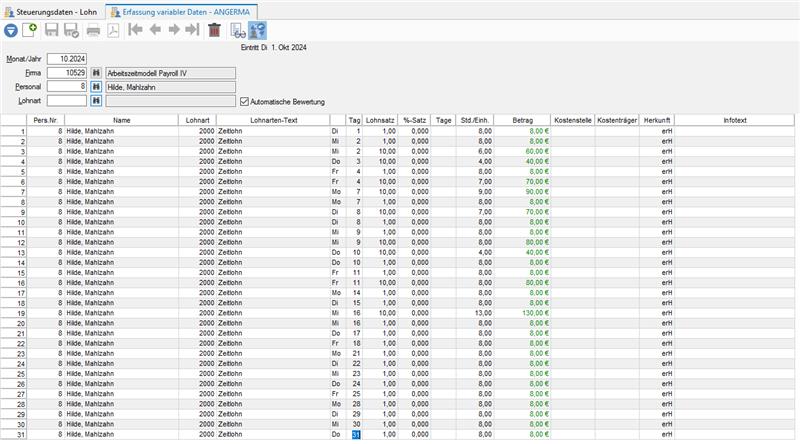Image resolution: width=800 pixels, height=444 pixels.
Task: Click the Name cell in row 12
Action: (121, 242)
